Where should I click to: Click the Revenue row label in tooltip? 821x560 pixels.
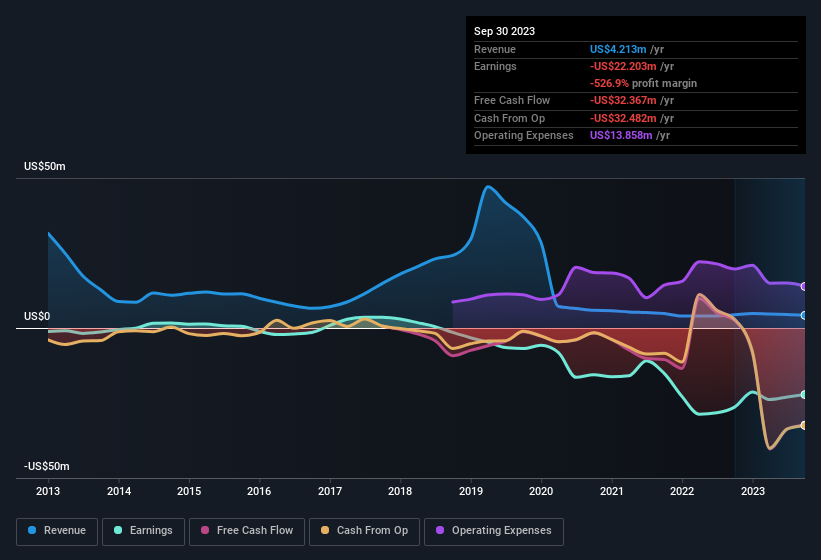[x=495, y=49]
